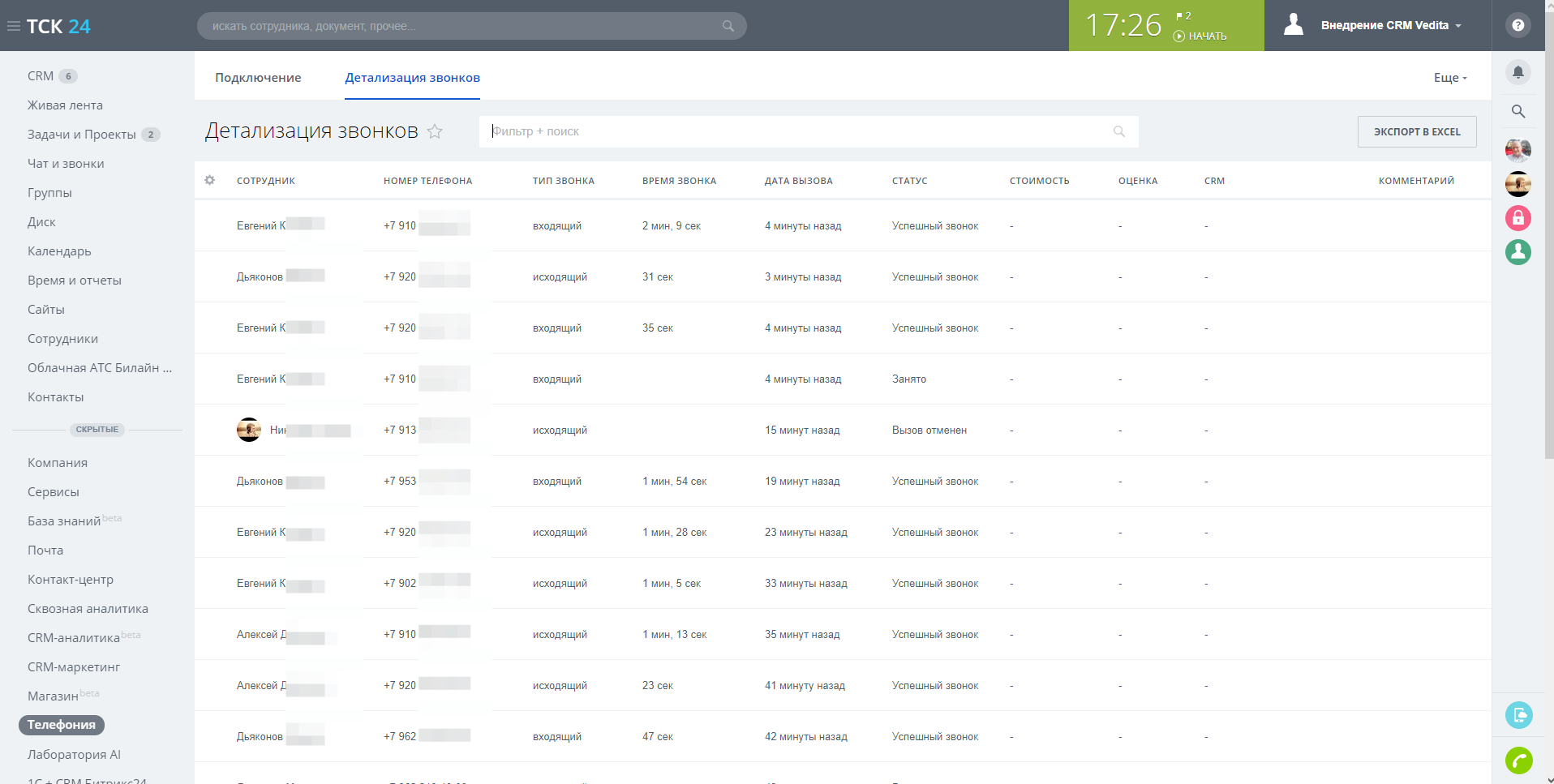Open the notifications bell icon
Viewport: 1554px width, 784px height.
[1518, 72]
